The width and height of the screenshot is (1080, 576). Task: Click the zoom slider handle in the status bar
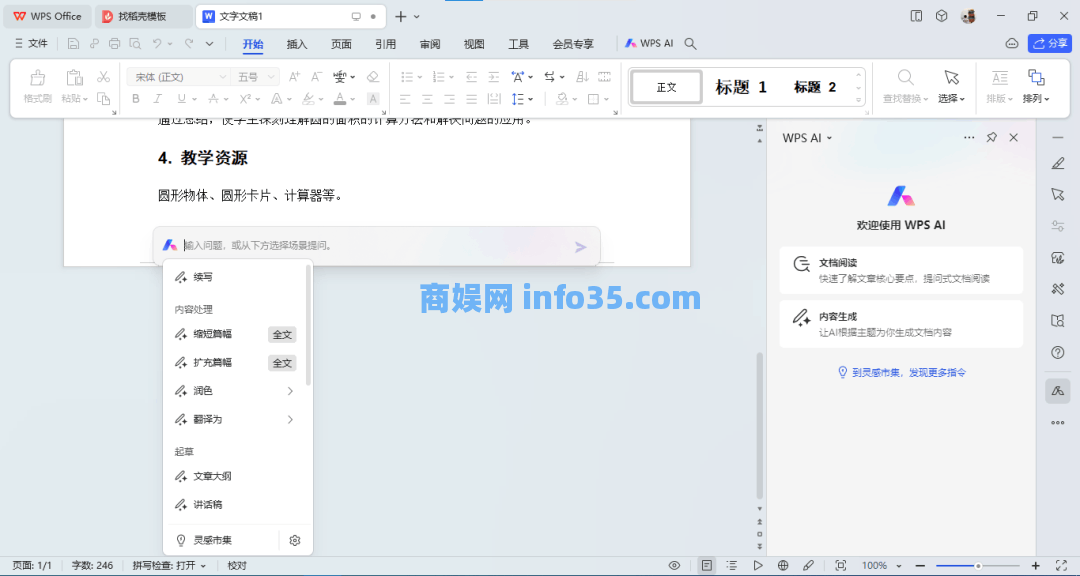click(x=977, y=566)
